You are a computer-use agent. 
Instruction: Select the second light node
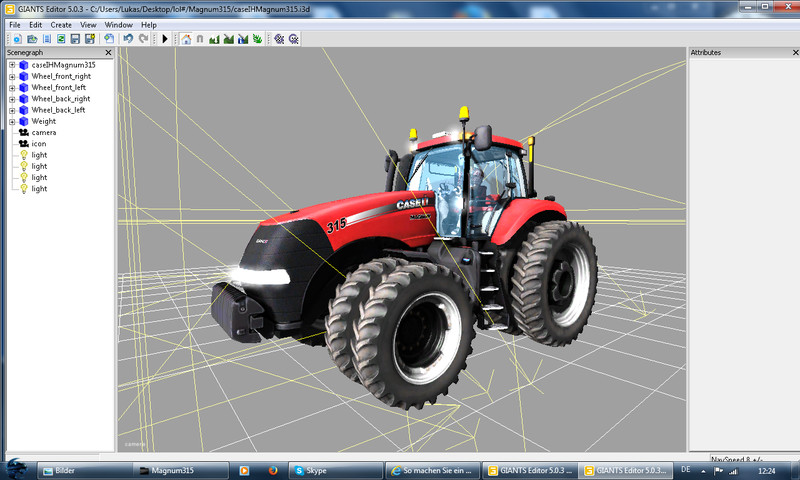coord(39,166)
